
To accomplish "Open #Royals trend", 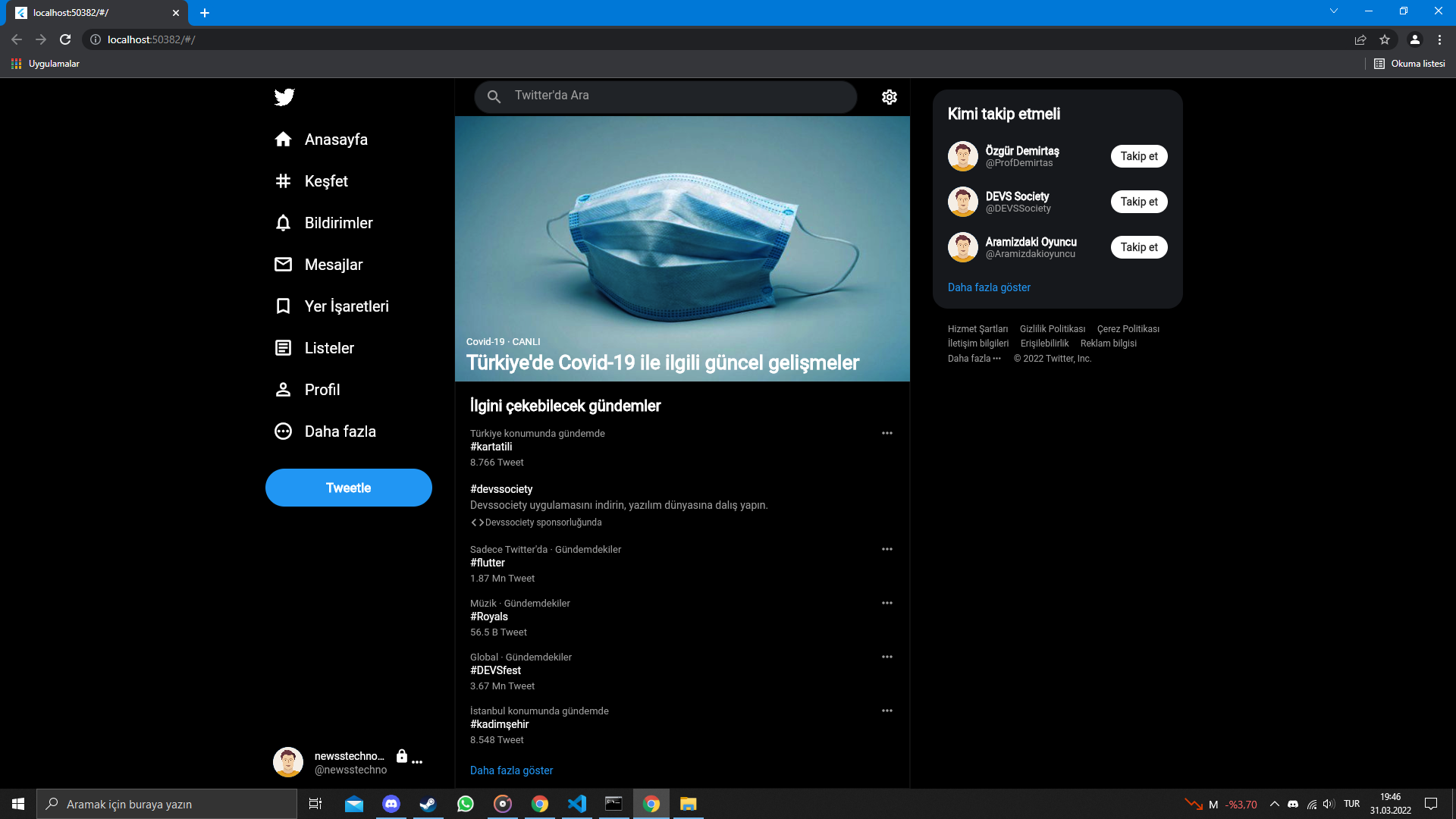I will pyautogui.click(x=489, y=617).
